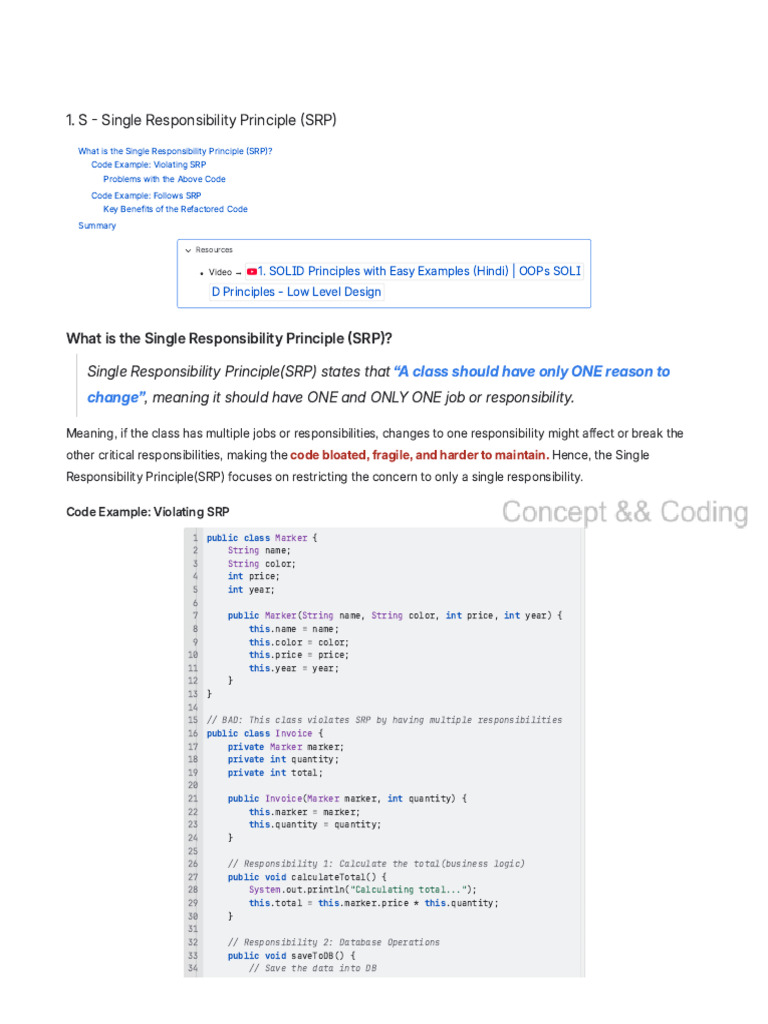Click the 'Resources' label in the box

(214, 250)
